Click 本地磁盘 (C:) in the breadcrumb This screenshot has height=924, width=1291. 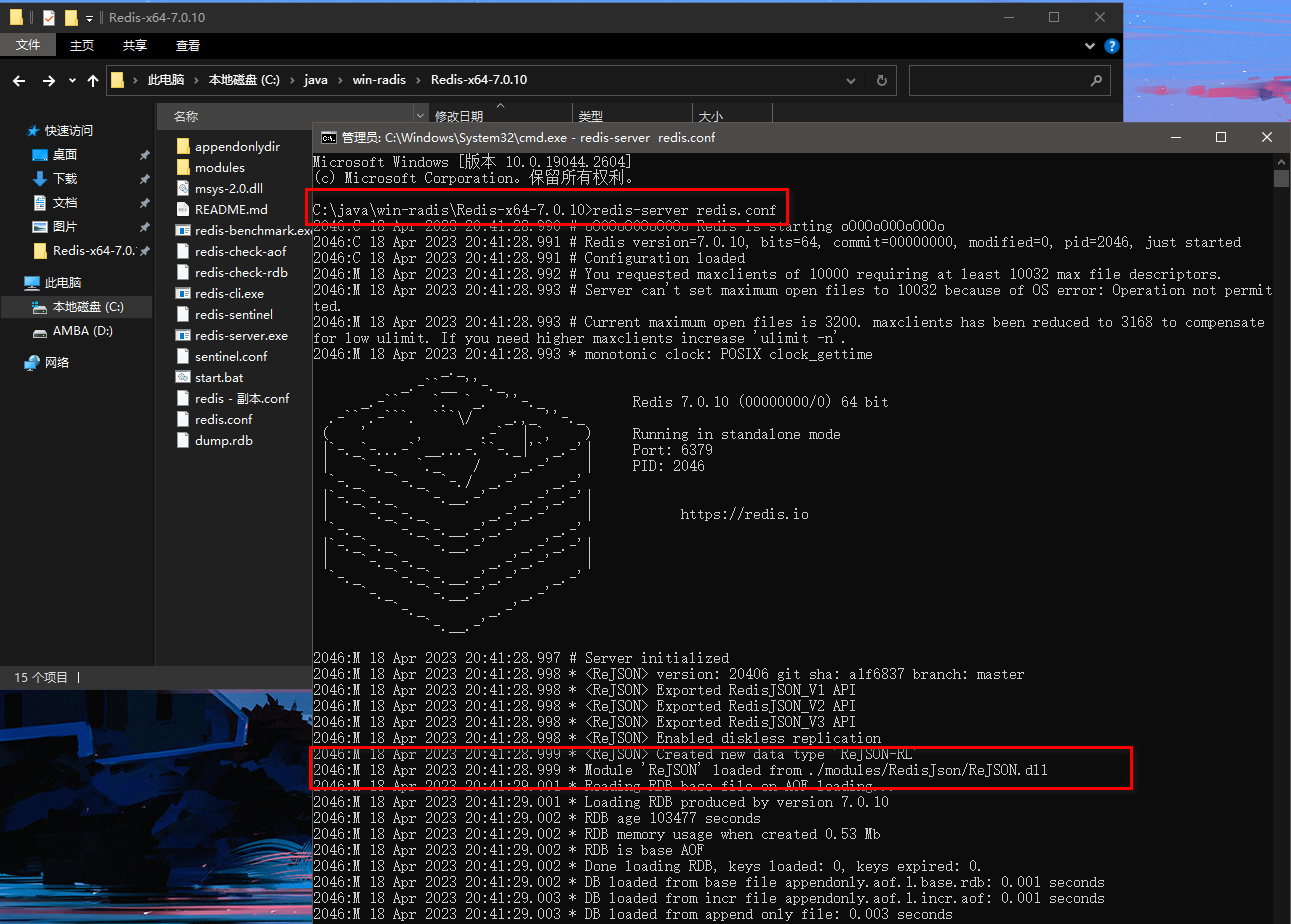click(x=244, y=80)
